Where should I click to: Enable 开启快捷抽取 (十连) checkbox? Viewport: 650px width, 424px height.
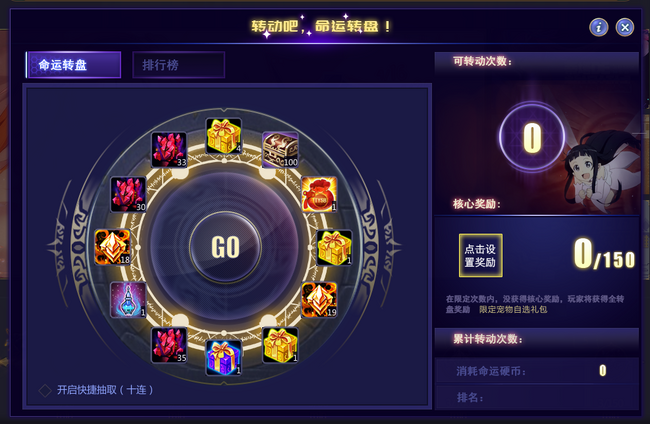coord(45,390)
